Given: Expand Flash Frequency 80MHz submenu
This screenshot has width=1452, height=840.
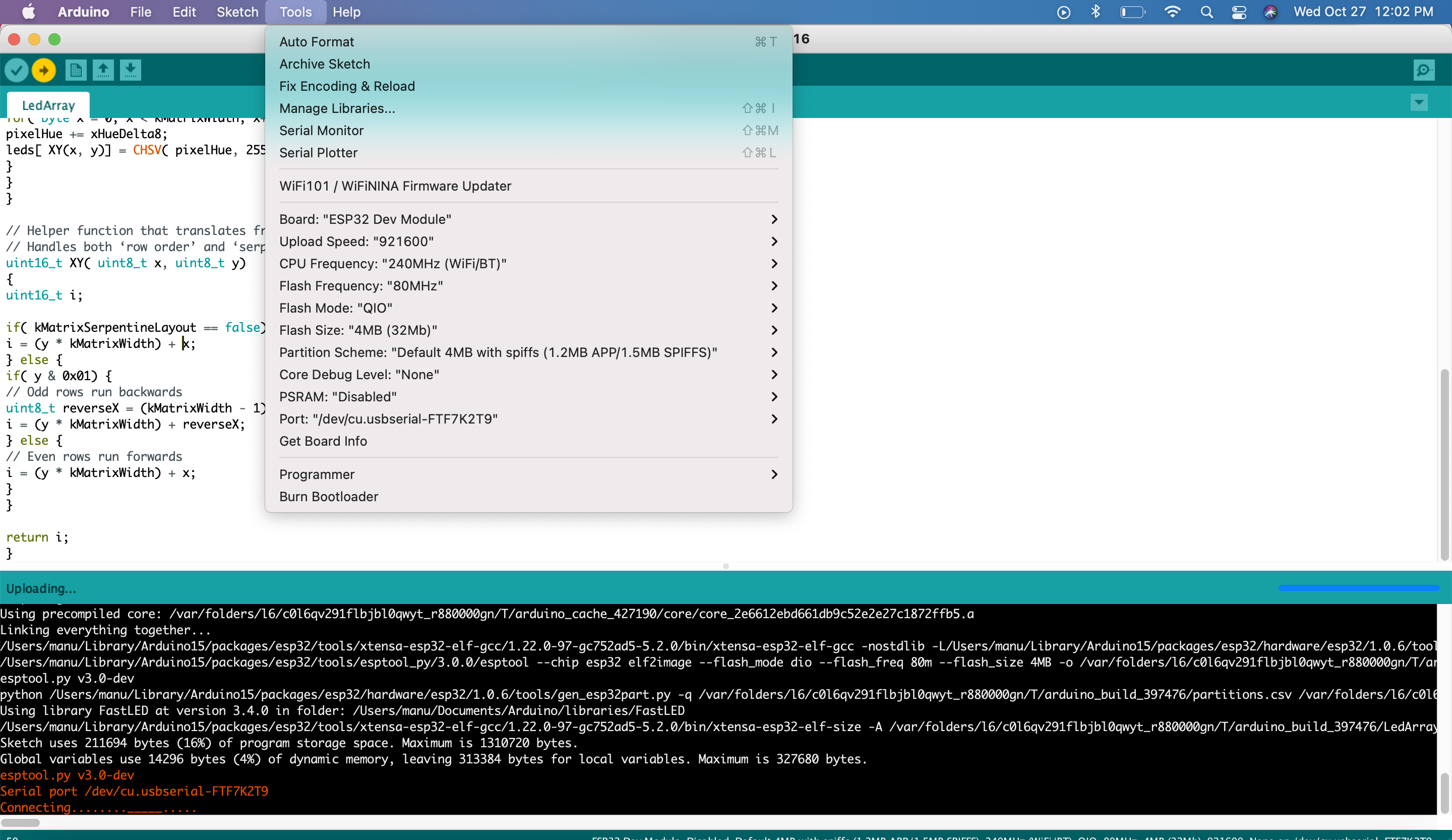Looking at the screenshot, I should 528,286.
